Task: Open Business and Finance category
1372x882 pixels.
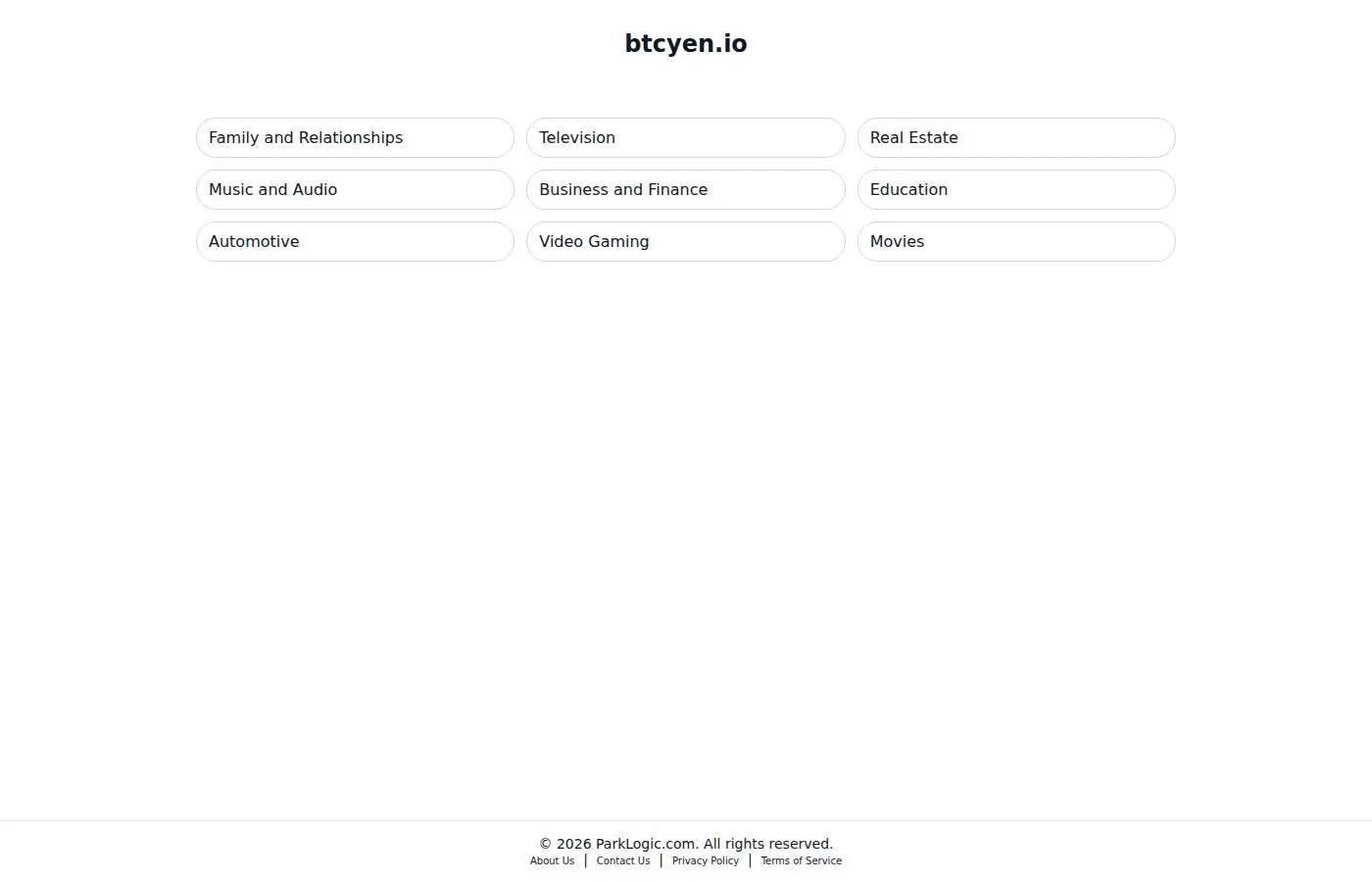Action: 685,190
